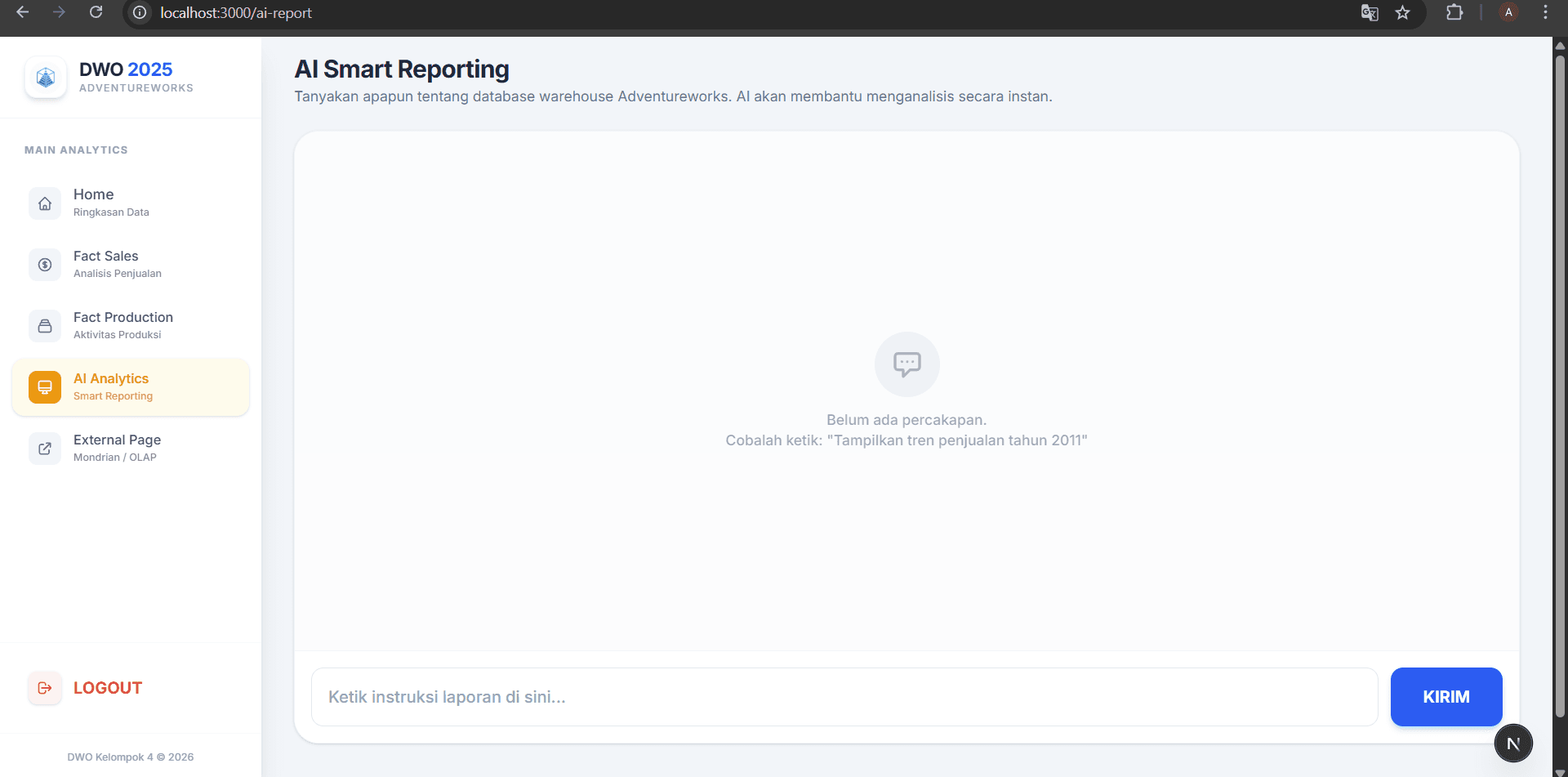This screenshot has height=777, width=1568.
Task: Click the translate page icon
Action: click(1370, 12)
